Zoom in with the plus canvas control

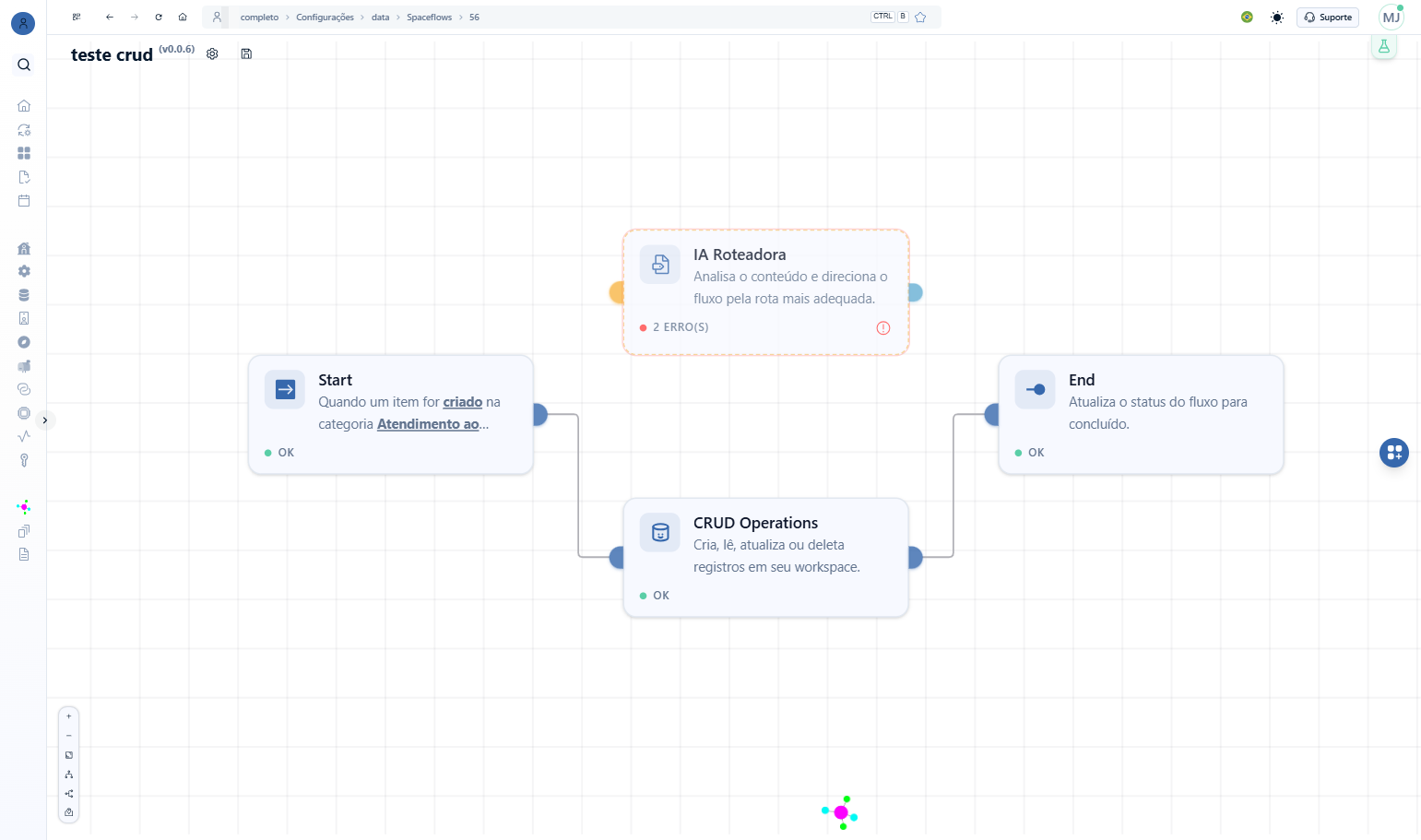click(69, 716)
